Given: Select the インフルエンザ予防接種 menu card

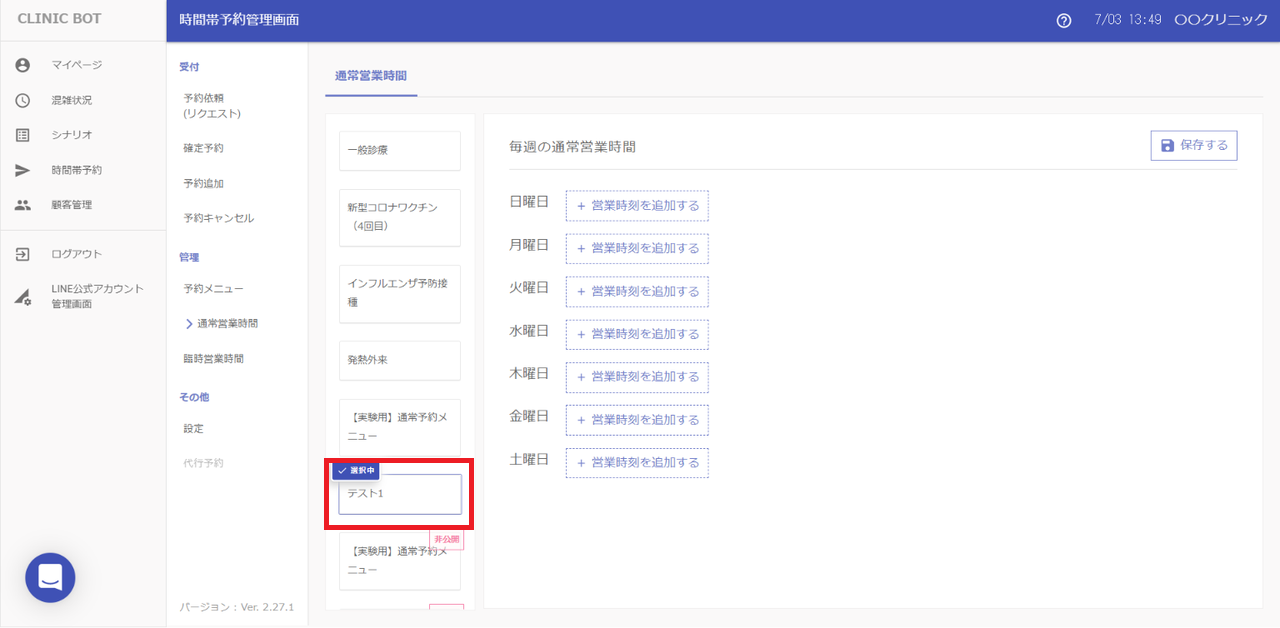Looking at the screenshot, I should (x=399, y=292).
